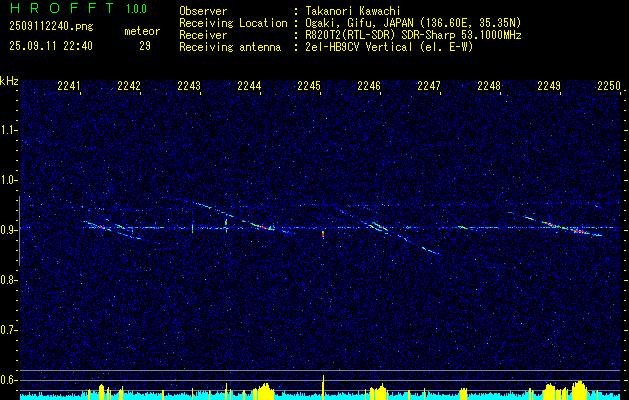Click the meteor count label

coord(142,31)
